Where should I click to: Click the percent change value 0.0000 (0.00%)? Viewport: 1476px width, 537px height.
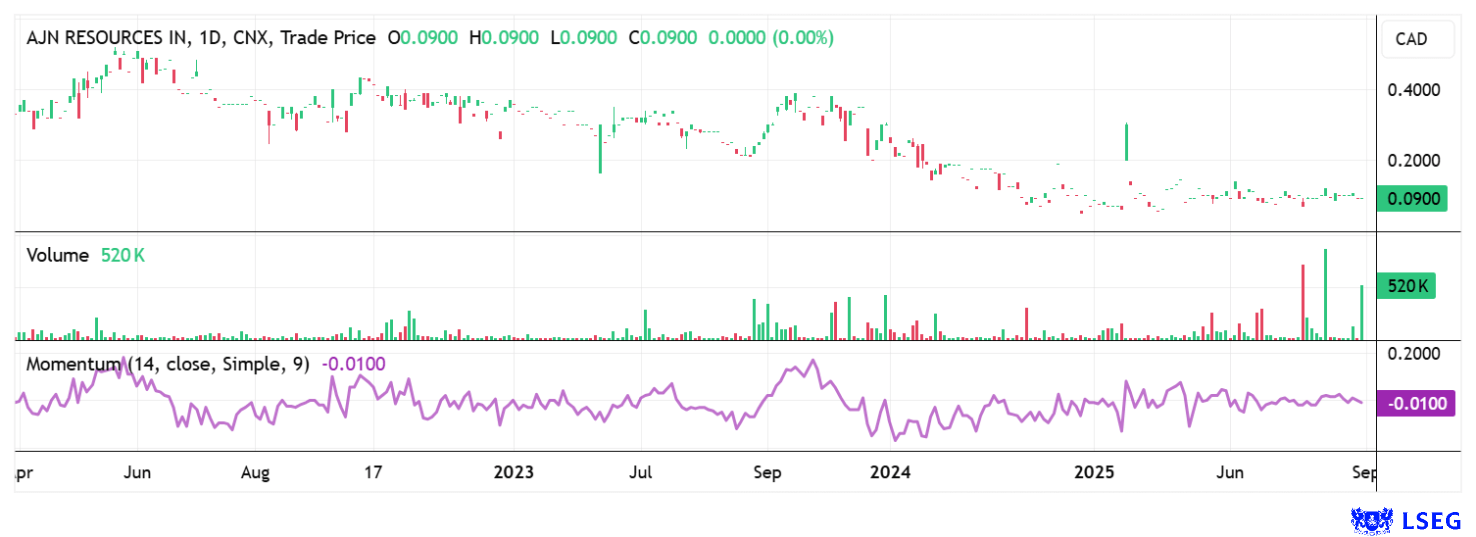(770, 38)
